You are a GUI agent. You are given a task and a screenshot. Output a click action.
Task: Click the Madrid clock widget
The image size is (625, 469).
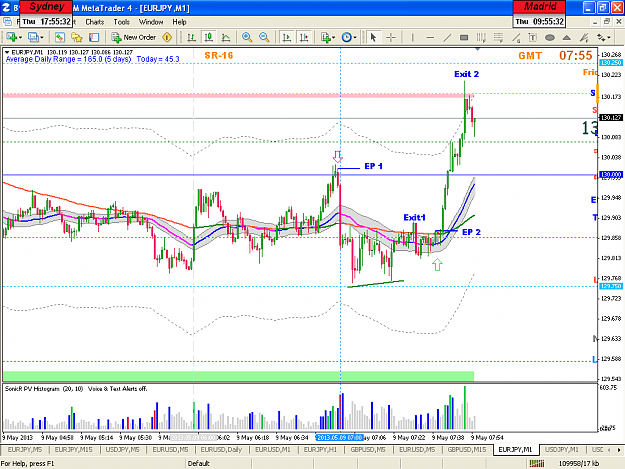coord(539,14)
